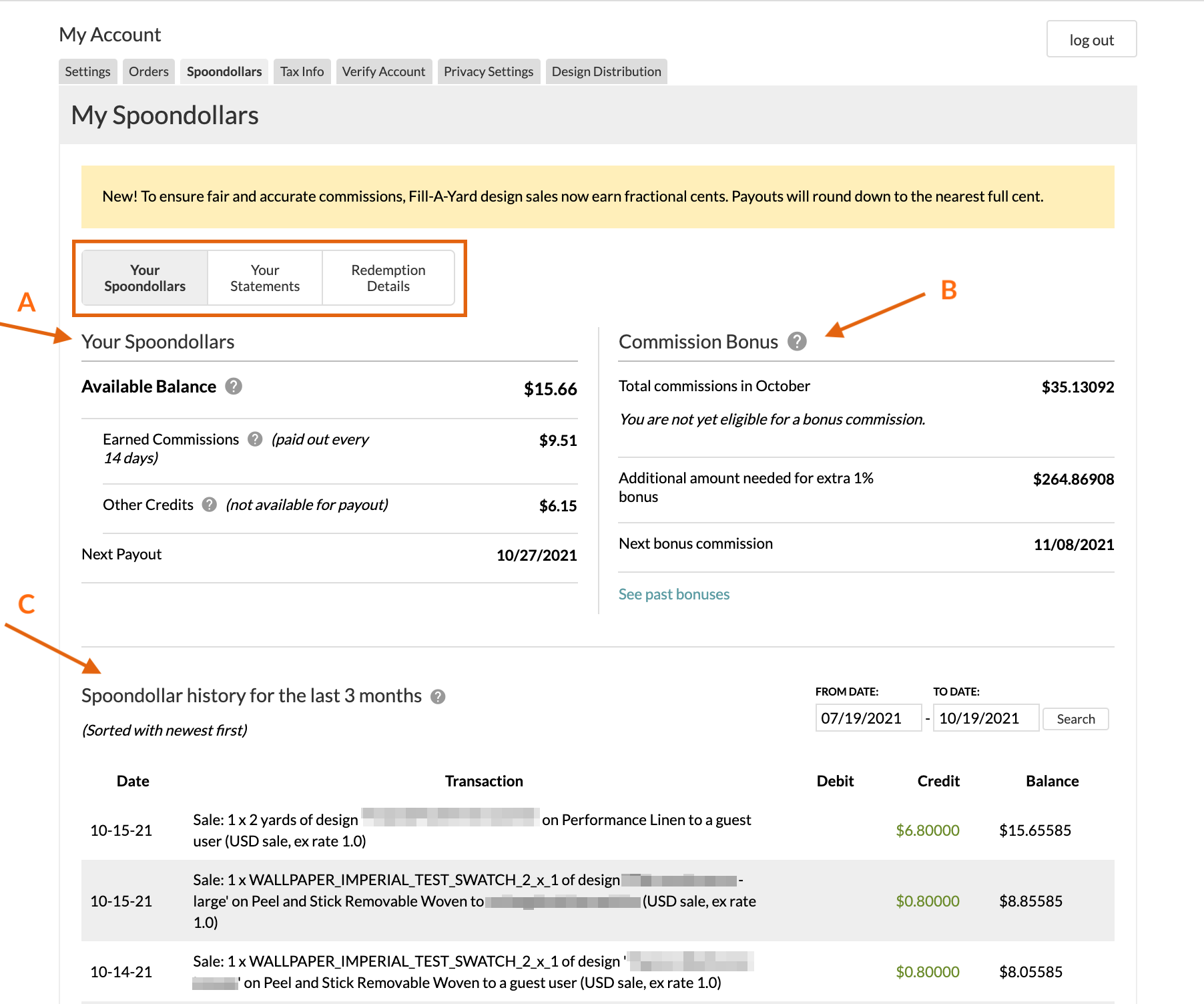1204x1004 pixels.
Task: Click the 10-14-21 date cell
Action: click(121, 972)
